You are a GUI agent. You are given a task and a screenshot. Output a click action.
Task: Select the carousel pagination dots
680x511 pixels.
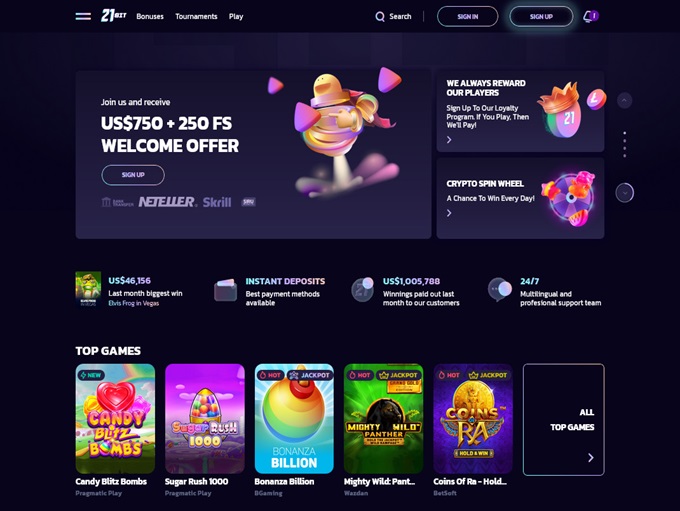coord(624,144)
